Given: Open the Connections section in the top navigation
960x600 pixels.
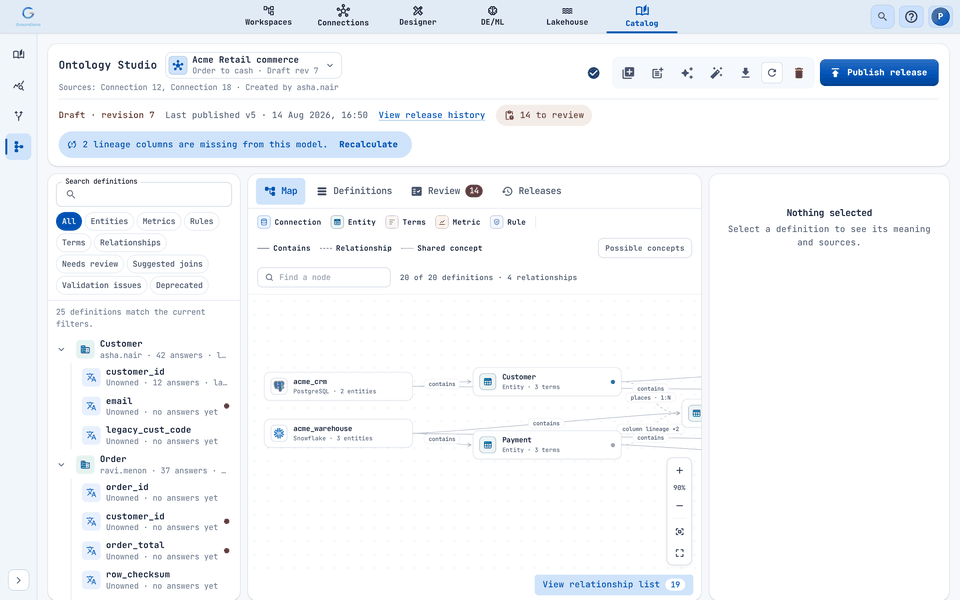Looking at the screenshot, I should [x=343, y=16].
